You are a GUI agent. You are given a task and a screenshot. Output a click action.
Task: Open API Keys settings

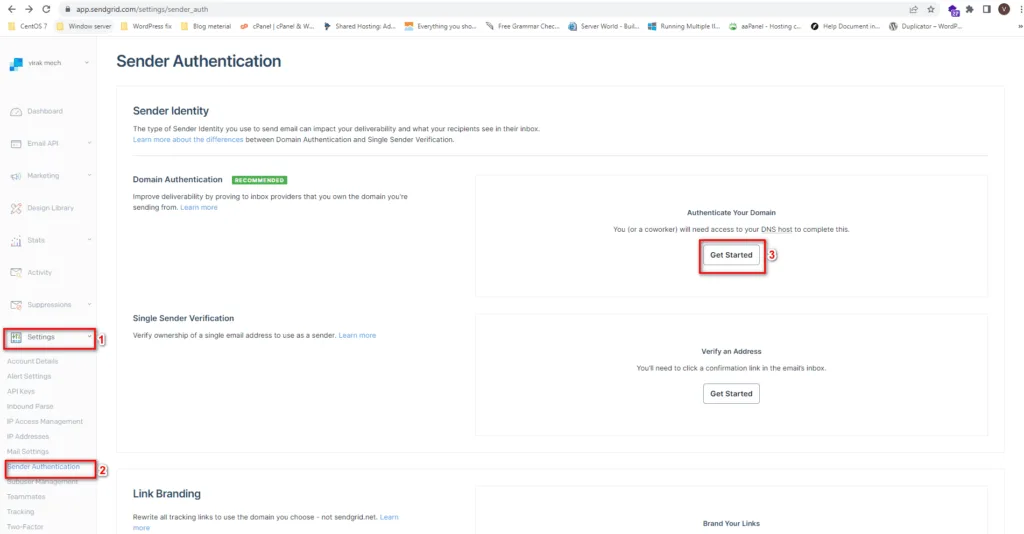click(x=21, y=391)
